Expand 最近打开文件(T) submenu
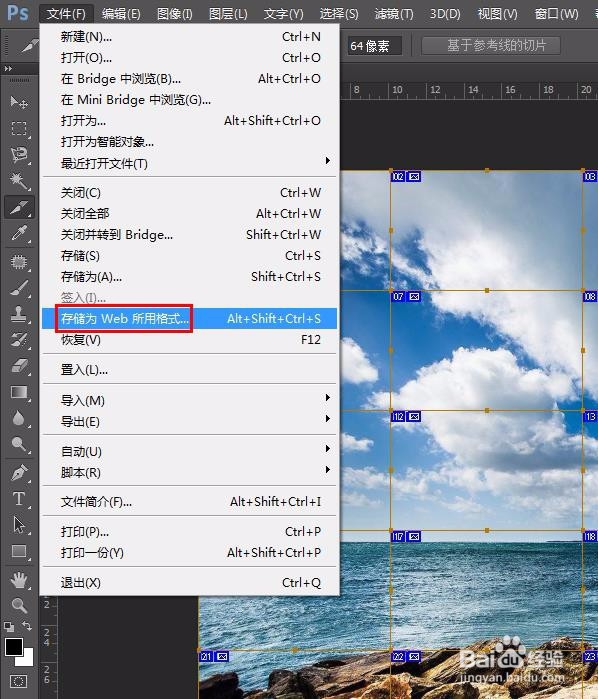Screen dimensions: 598x699 (x=190, y=163)
